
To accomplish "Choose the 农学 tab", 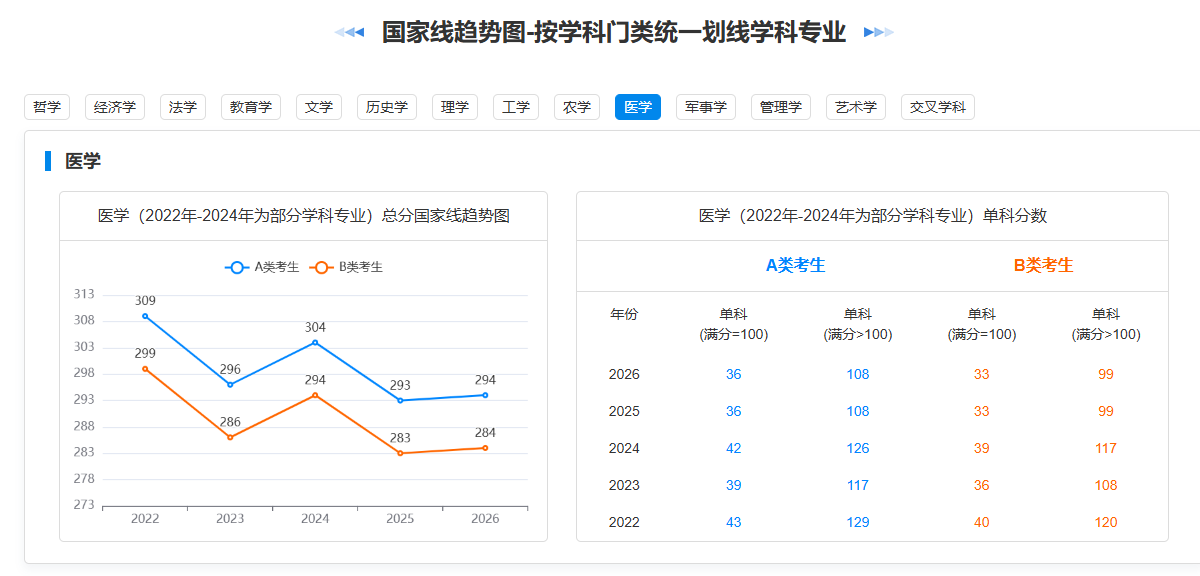I will point(577,107).
